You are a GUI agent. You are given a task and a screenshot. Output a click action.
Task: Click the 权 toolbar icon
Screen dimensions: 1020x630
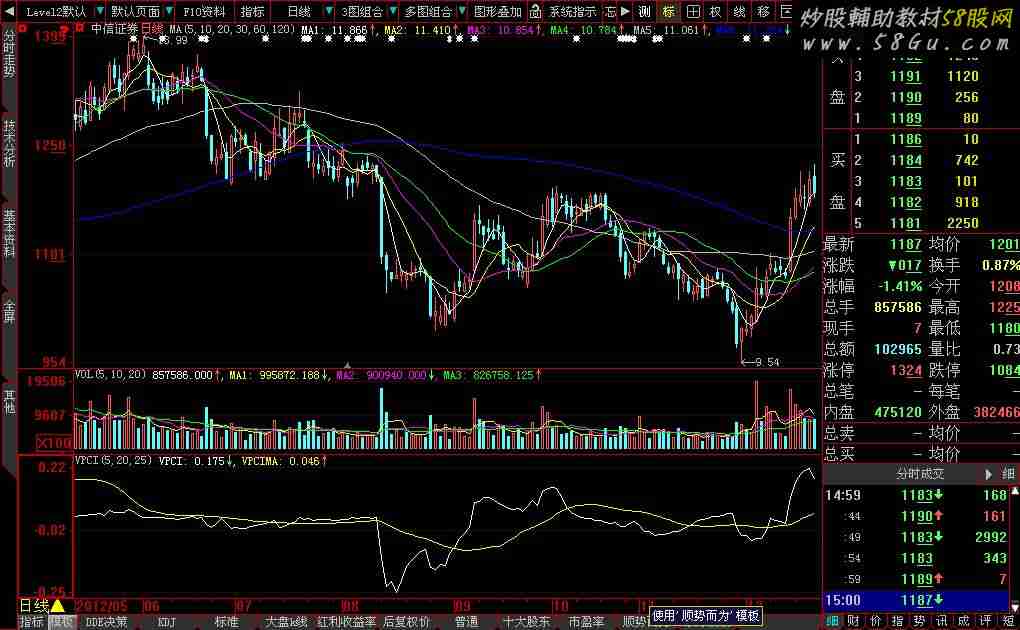pos(716,11)
